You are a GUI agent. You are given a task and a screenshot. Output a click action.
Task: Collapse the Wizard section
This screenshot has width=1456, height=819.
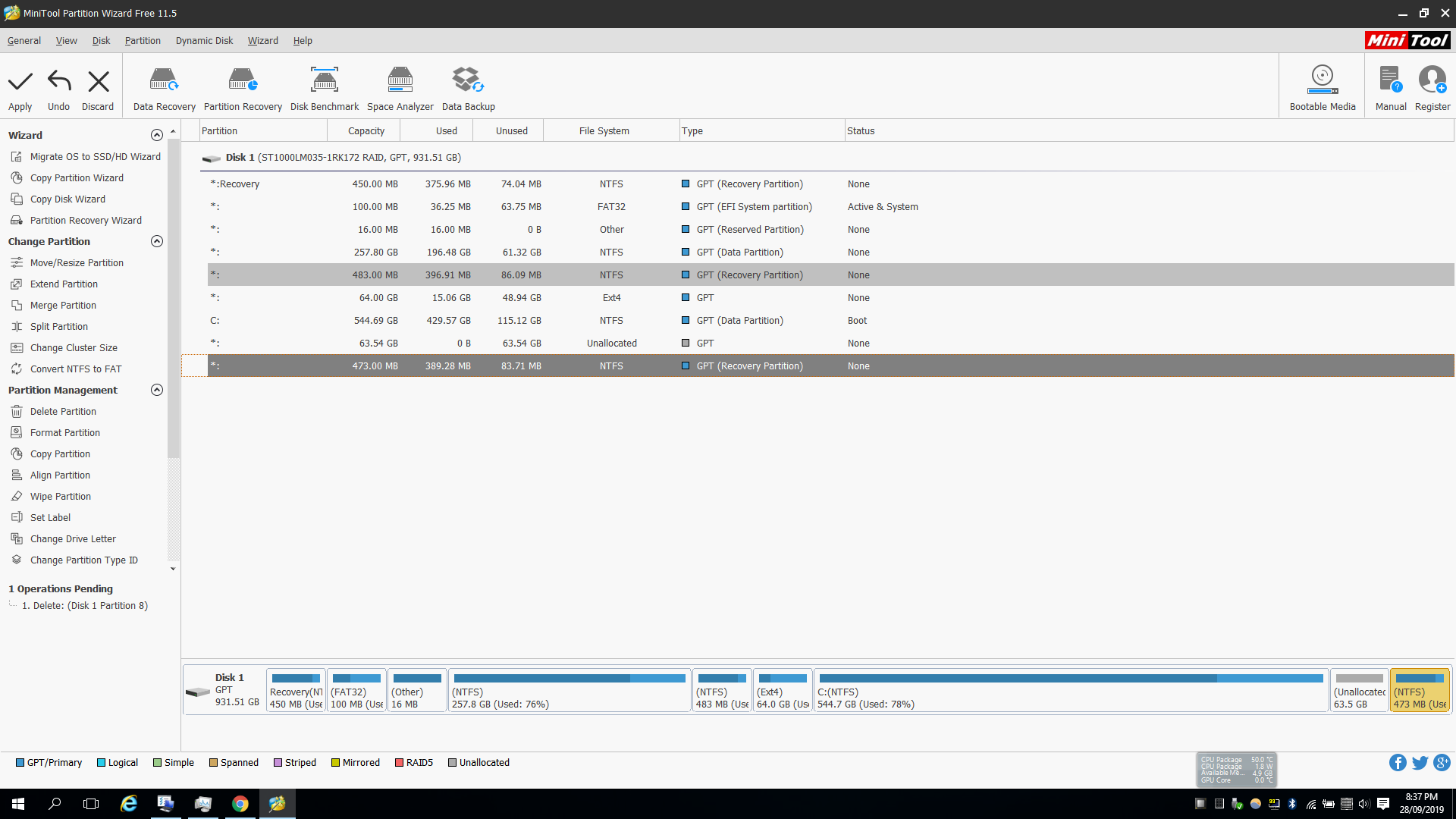(x=157, y=135)
